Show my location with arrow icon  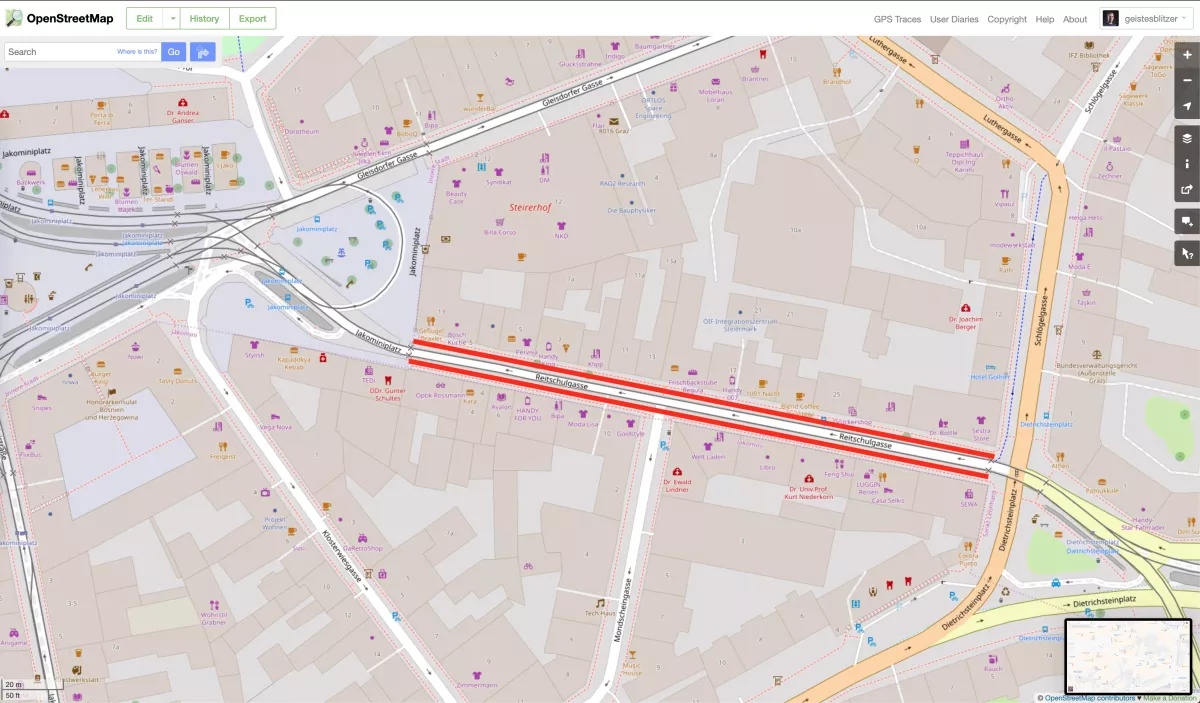tap(1187, 106)
